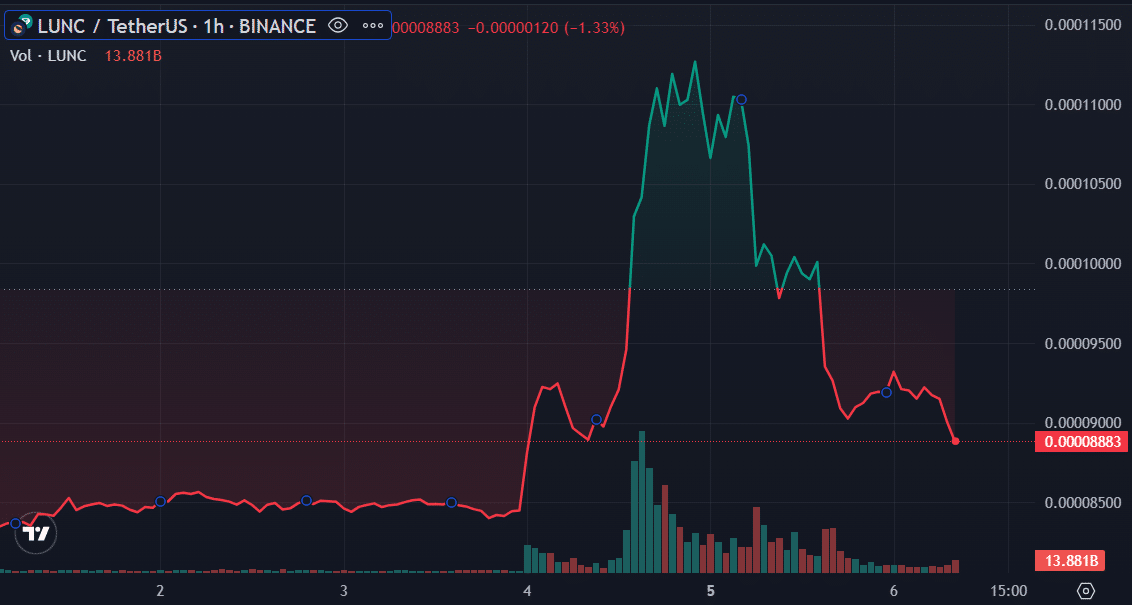Click the date label 6 on time axis

tap(894, 591)
